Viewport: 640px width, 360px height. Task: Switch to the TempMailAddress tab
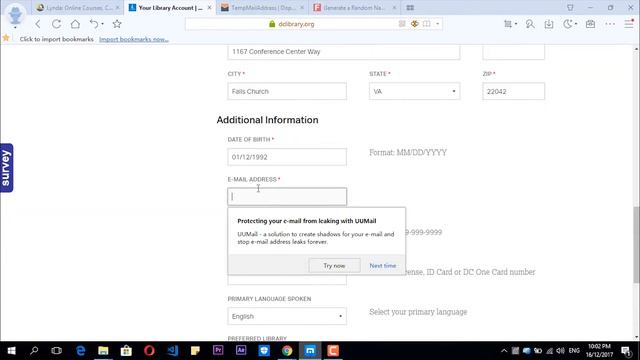[x=262, y=8]
